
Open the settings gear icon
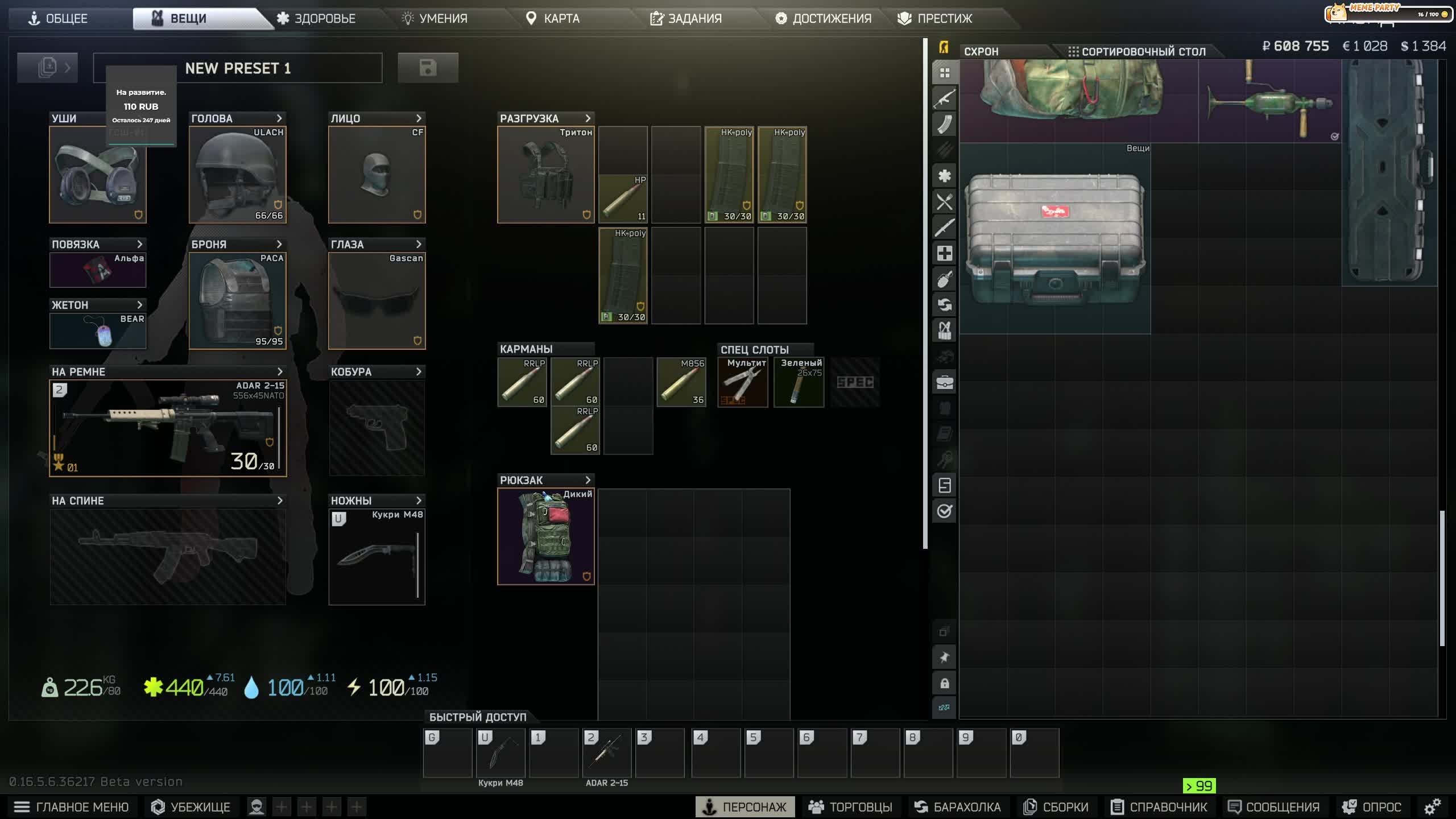coord(1432,806)
